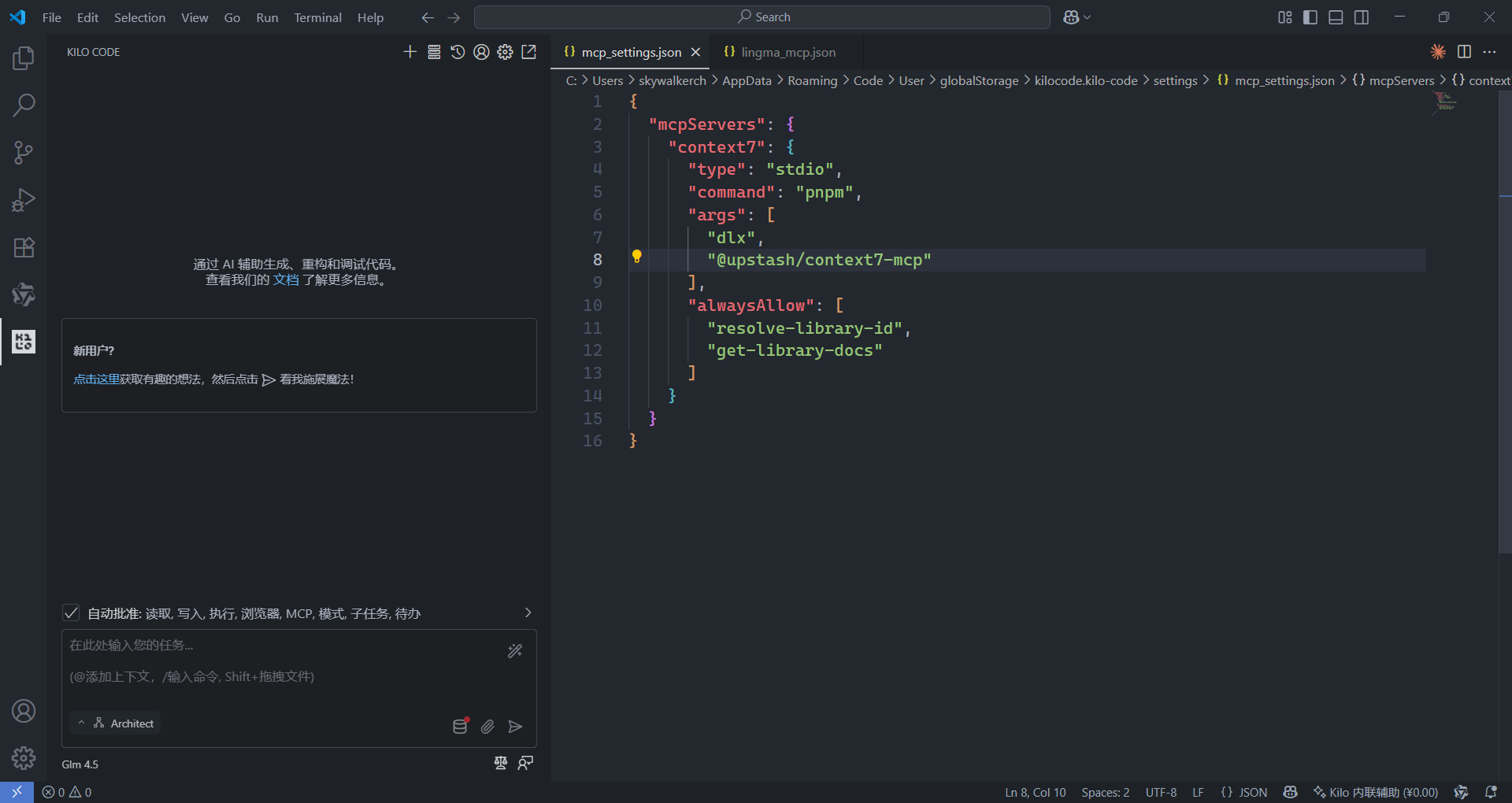
Task: Click the Kilo Code star icon in editor toolbar
Action: 1438,52
